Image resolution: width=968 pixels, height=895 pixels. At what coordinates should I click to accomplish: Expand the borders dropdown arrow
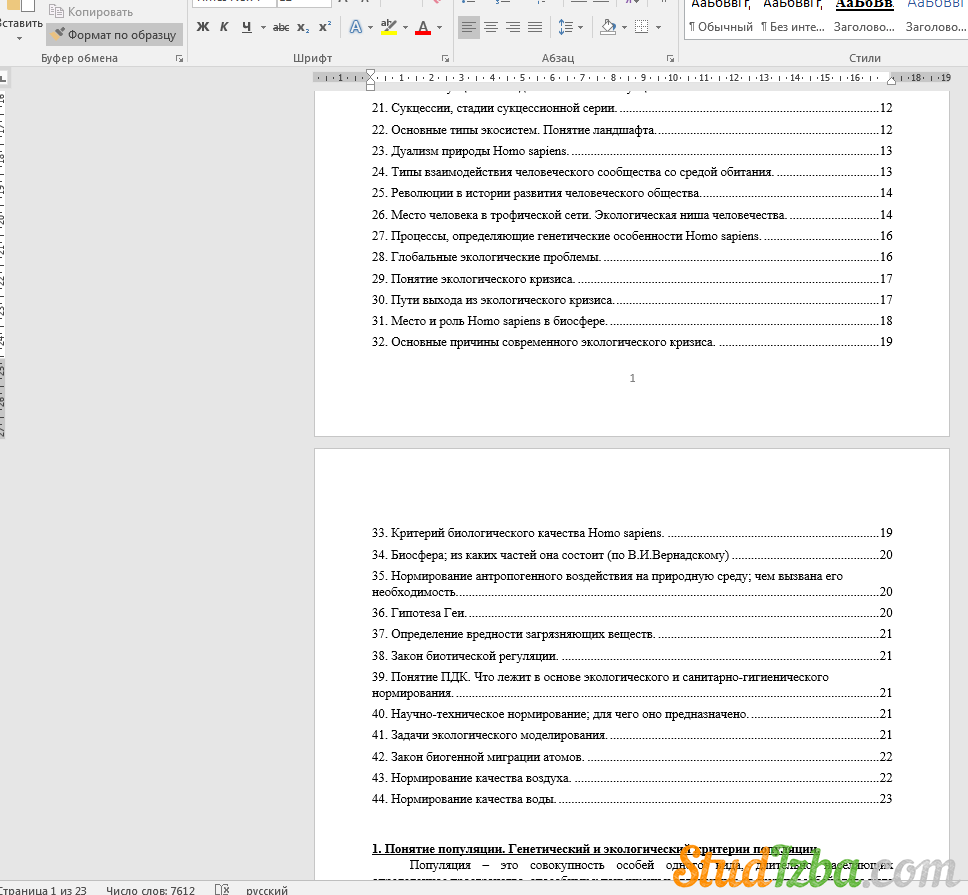[658, 27]
